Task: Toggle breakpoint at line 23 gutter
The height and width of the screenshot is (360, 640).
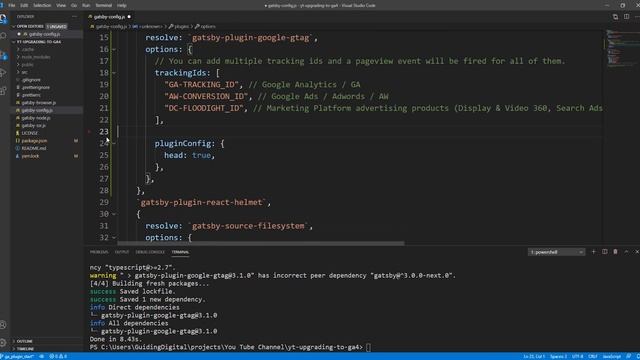Action: tap(89, 131)
